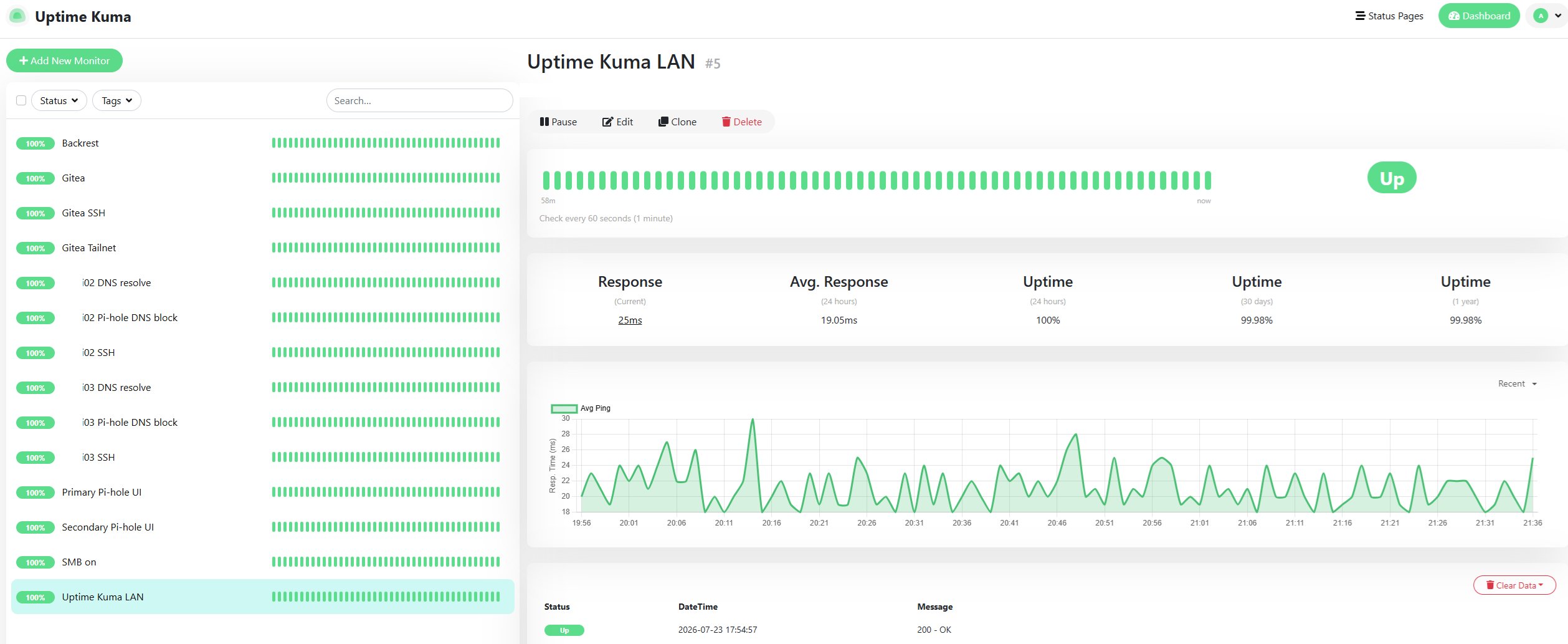Click the red Delete trash icon
Viewport: 1568px width, 644px height.
click(x=726, y=122)
